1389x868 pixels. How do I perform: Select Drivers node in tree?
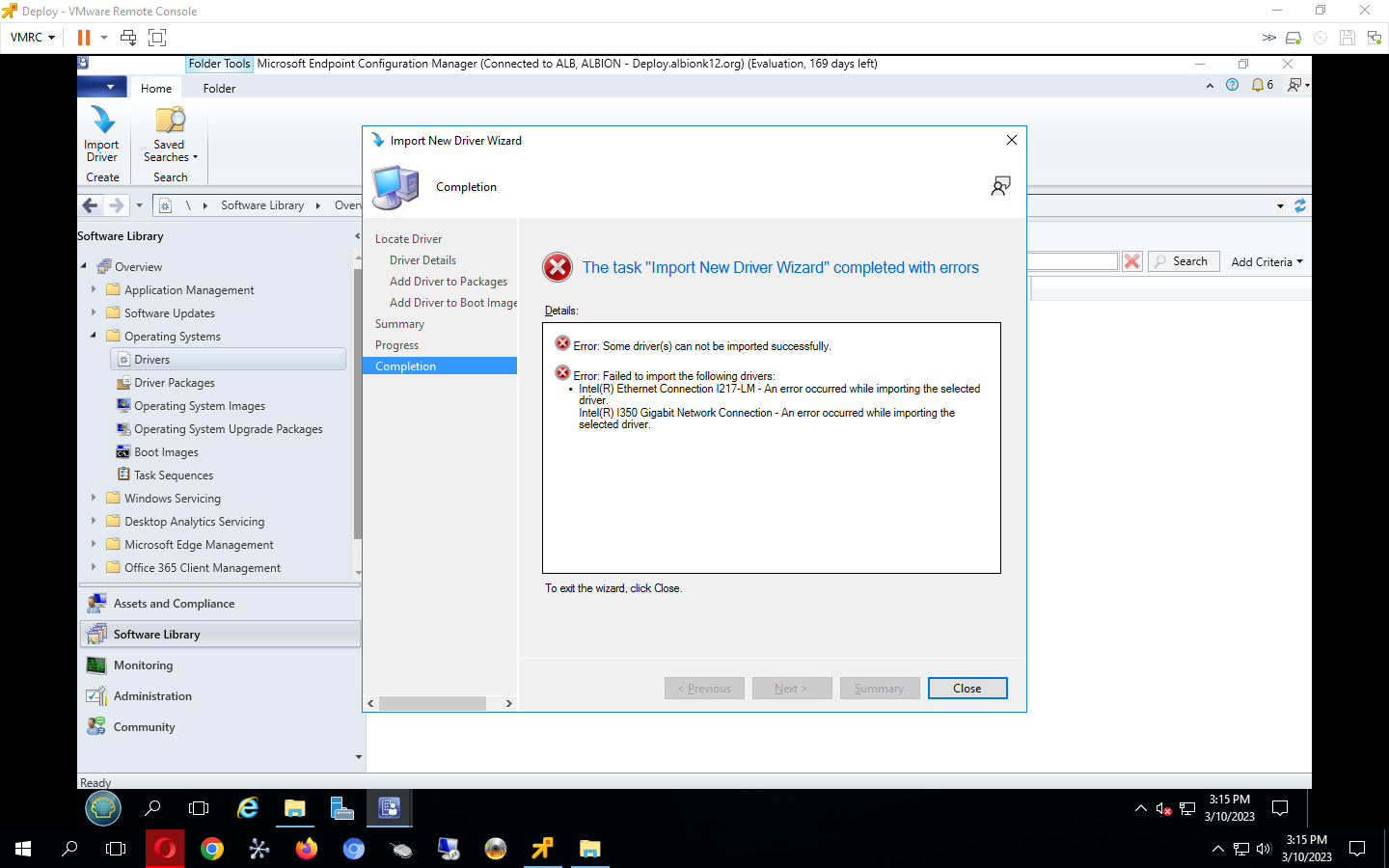click(229, 360)
